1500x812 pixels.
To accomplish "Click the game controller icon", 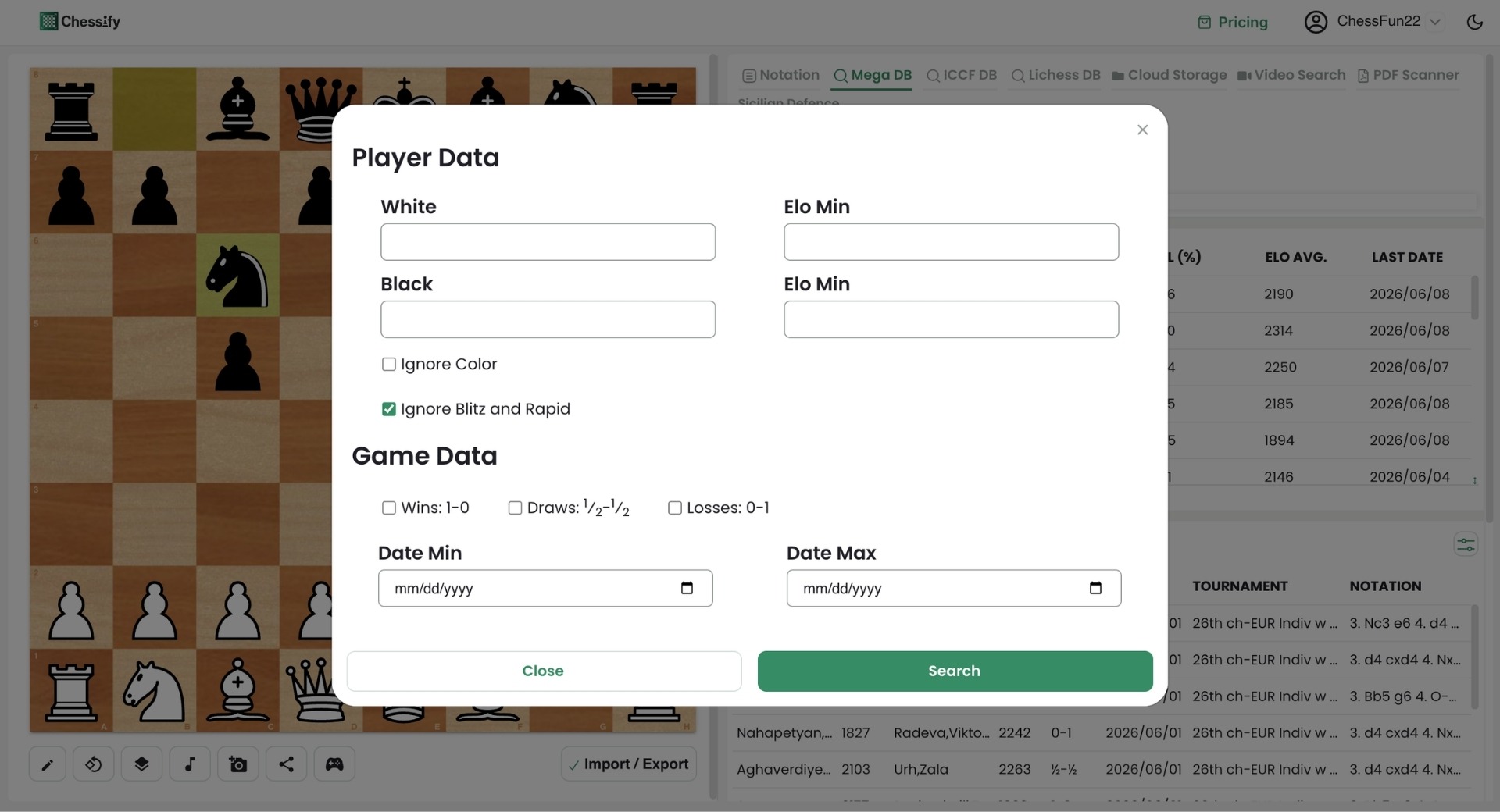I will (334, 764).
